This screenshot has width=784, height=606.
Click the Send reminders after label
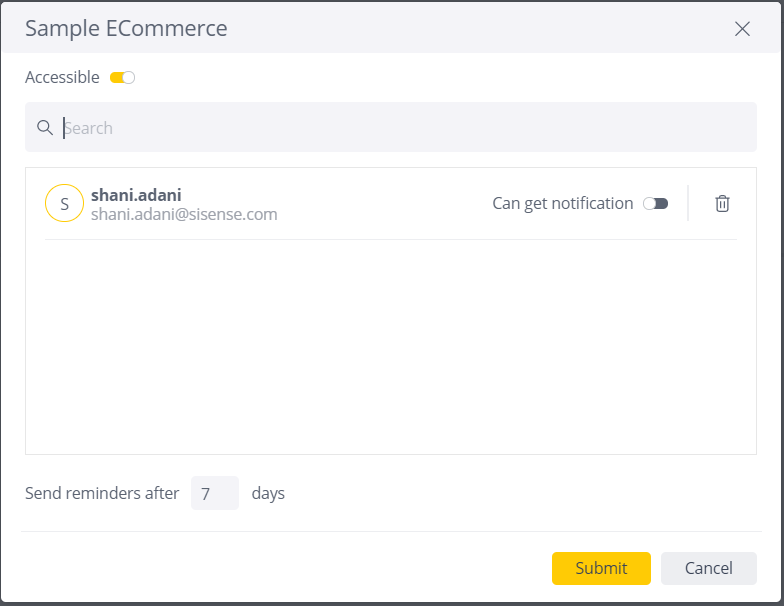tap(102, 493)
